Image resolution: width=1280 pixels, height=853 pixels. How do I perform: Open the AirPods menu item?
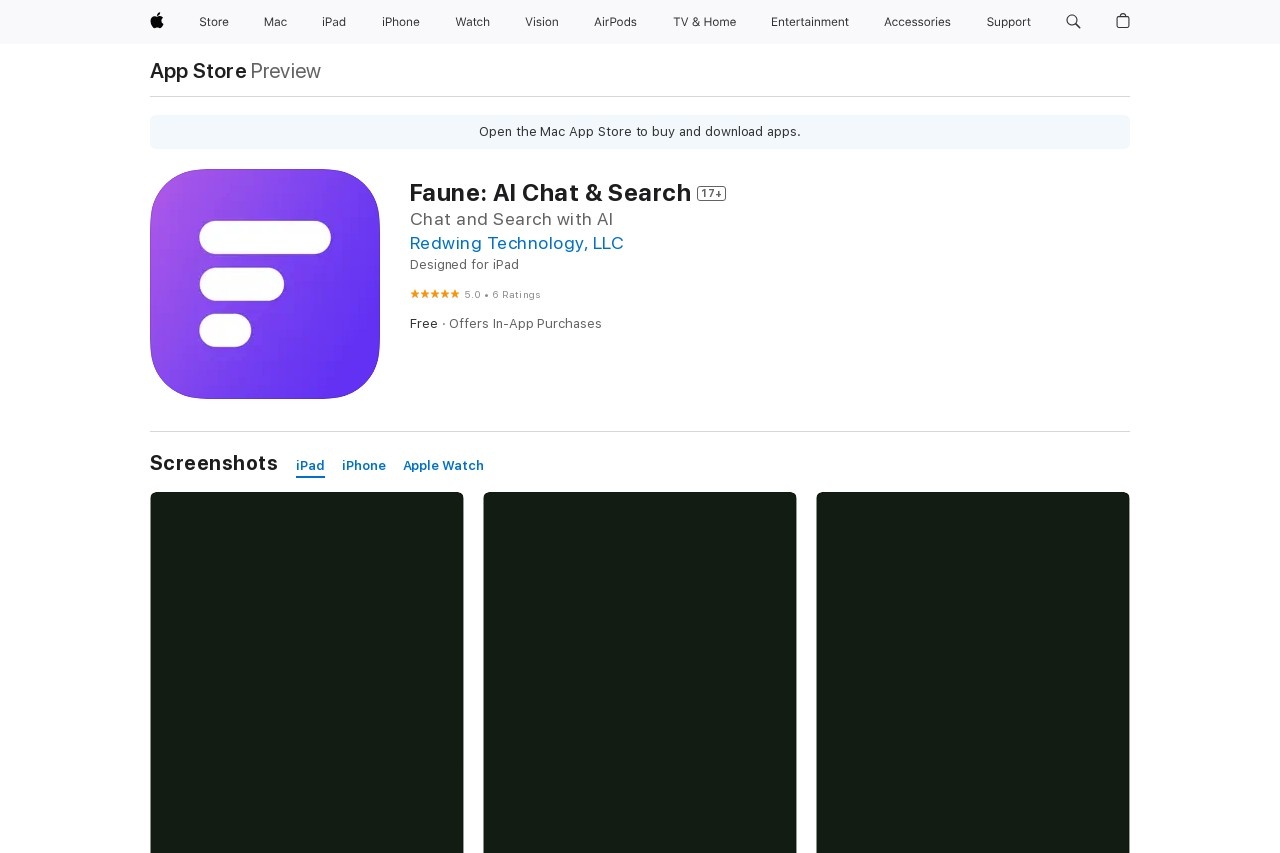point(615,22)
